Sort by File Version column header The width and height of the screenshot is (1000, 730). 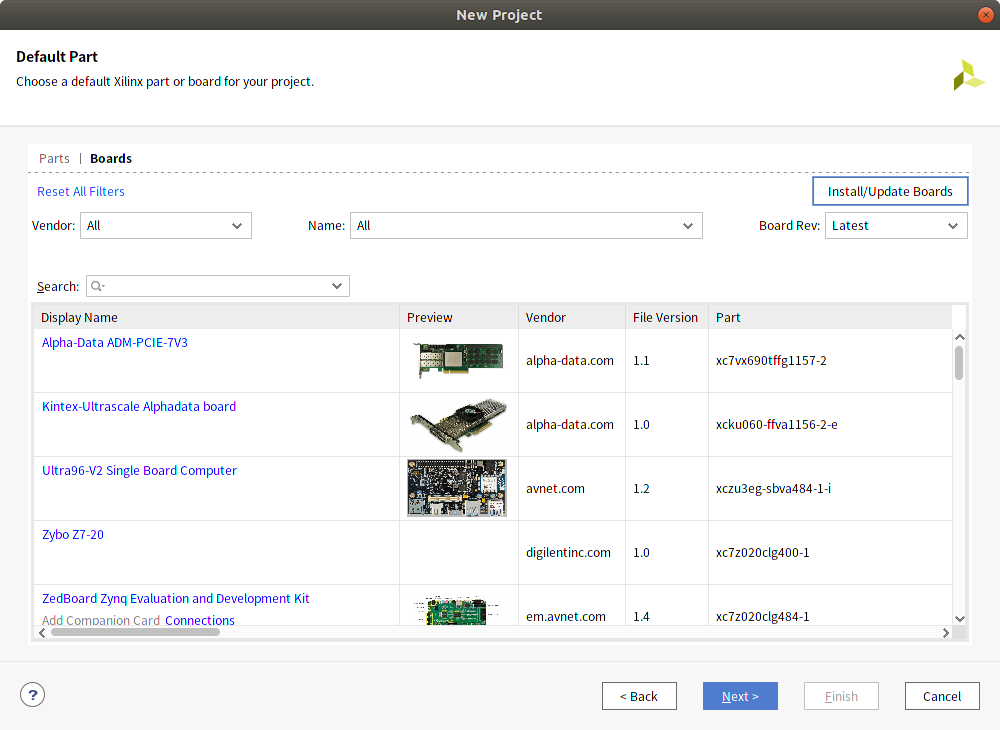tap(667, 318)
